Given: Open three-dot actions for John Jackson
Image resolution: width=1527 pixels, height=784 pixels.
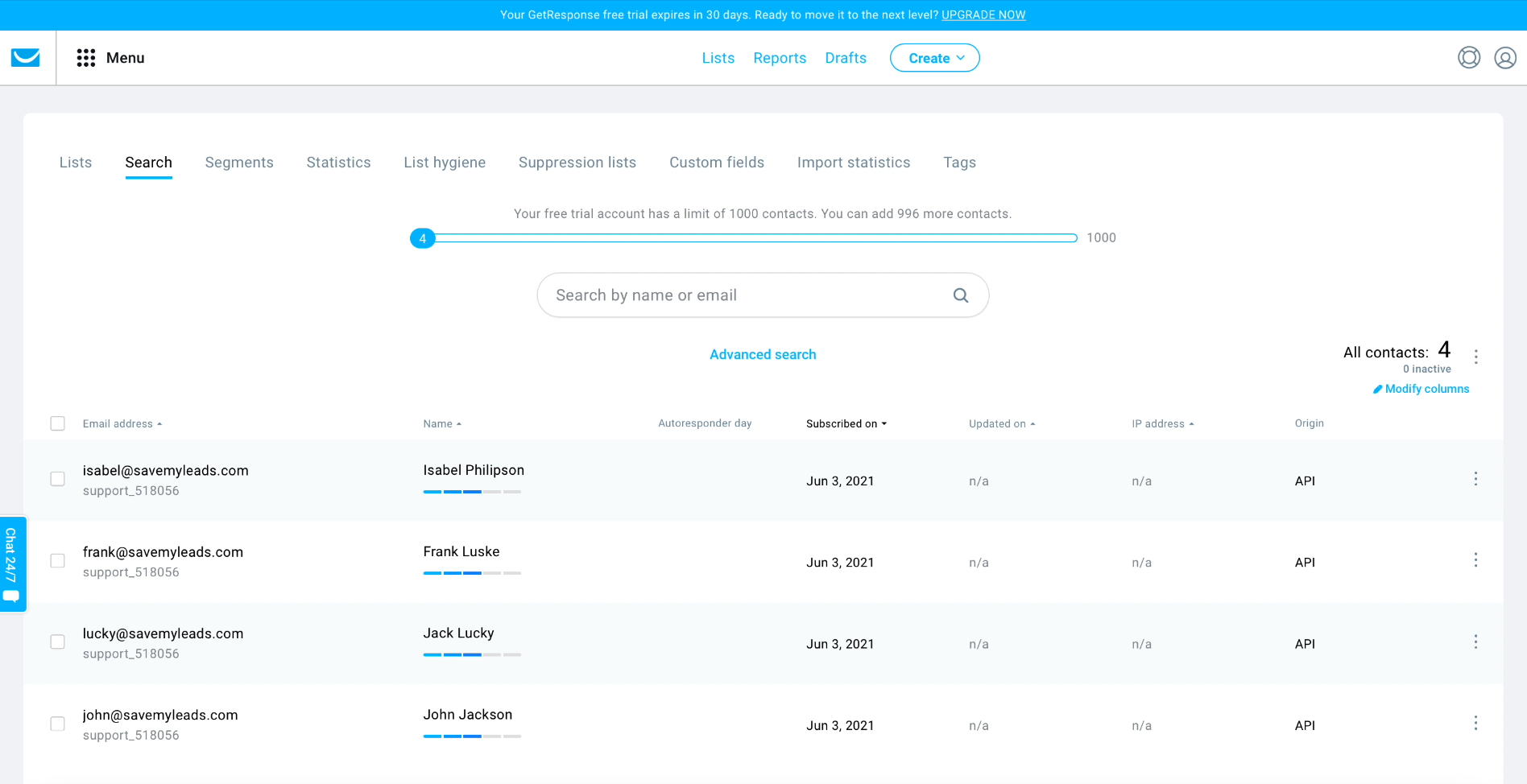Looking at the screenshot, I should 1475,724.
